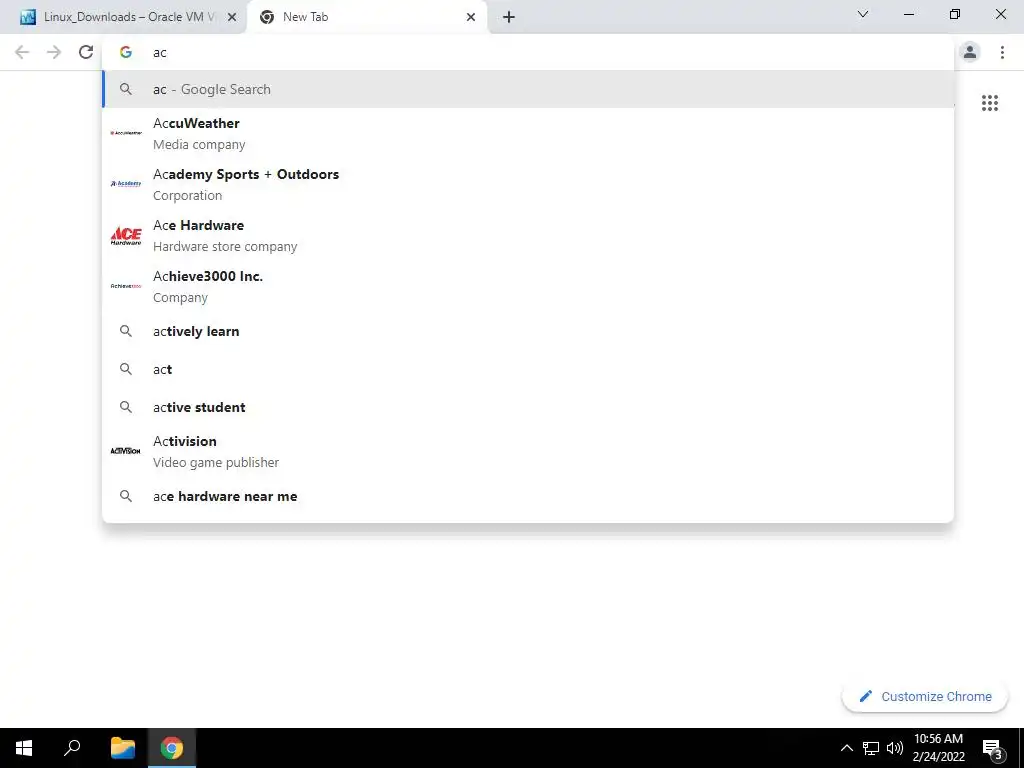This screenshot has width=1024, height=768.
Task: Close the New Tab tab
Action: click(x=471, y=17)
